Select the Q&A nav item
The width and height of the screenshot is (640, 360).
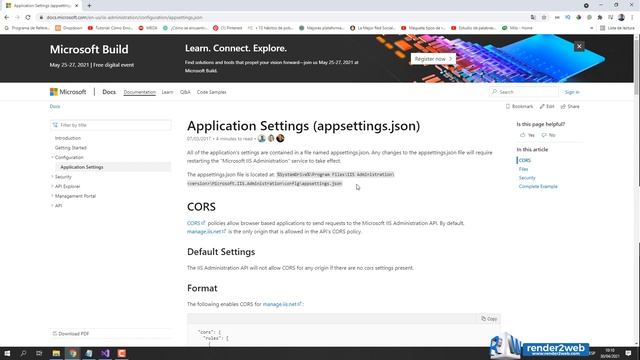coord(185,92)
